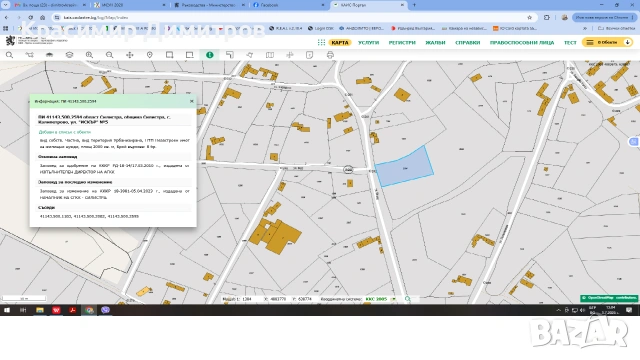Click the zoom in magnifier tool
Screen dimensions: 640x360
(89, 55)
